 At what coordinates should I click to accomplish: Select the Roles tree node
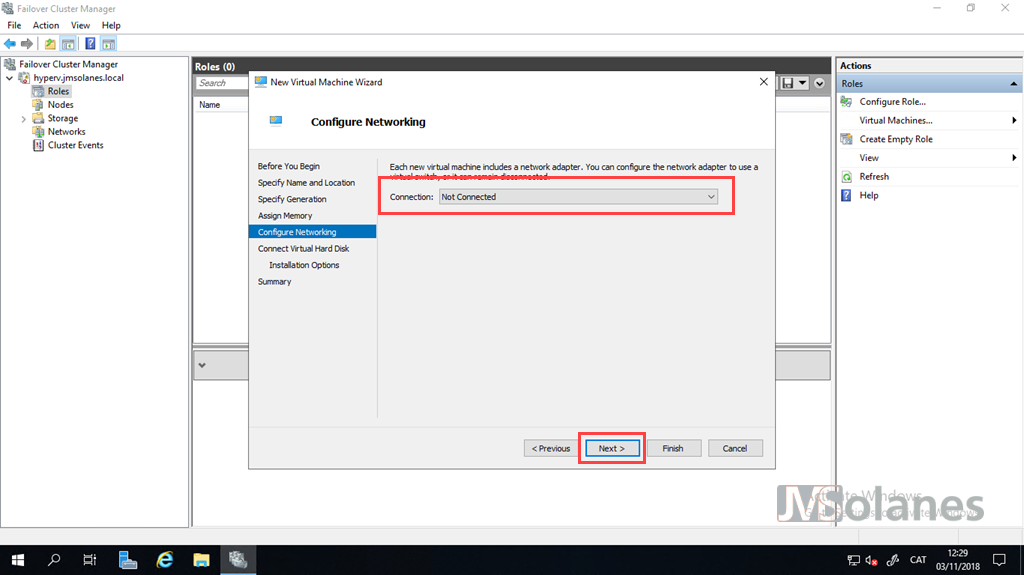click(x=58, y=91)
